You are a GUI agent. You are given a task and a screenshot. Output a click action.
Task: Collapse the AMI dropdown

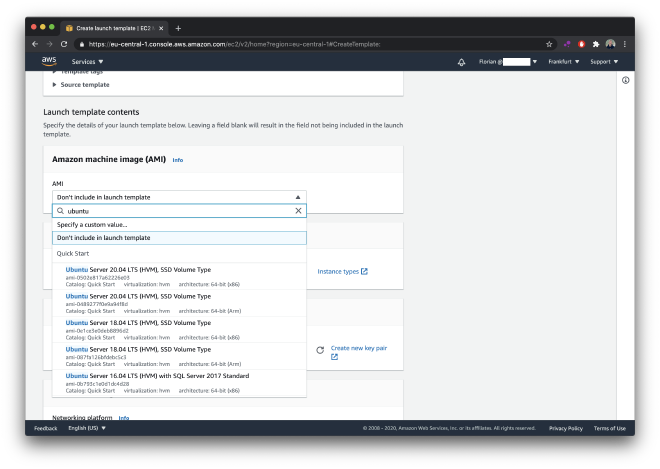pos(179,197)
